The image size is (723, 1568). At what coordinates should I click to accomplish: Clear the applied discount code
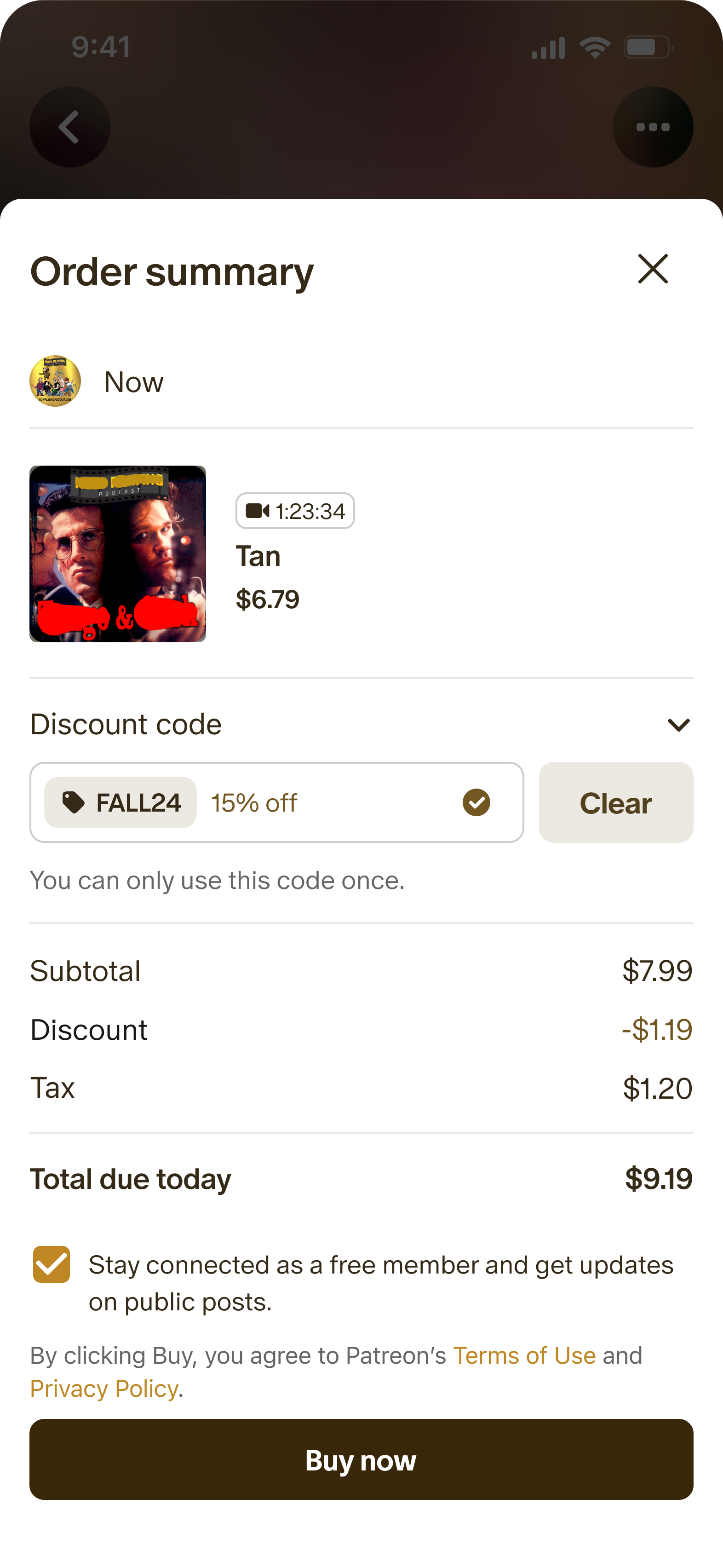click(616, 802)
